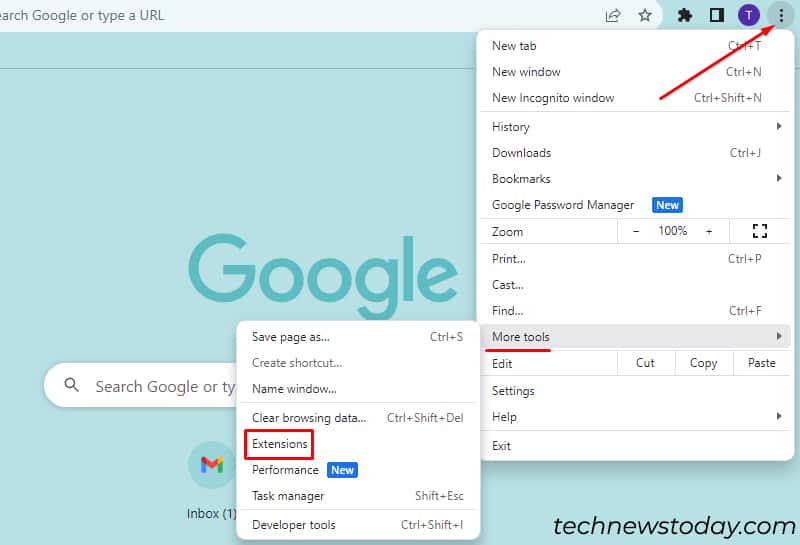
Task: Open the side panel icon
Action: [x=717, y=15]
